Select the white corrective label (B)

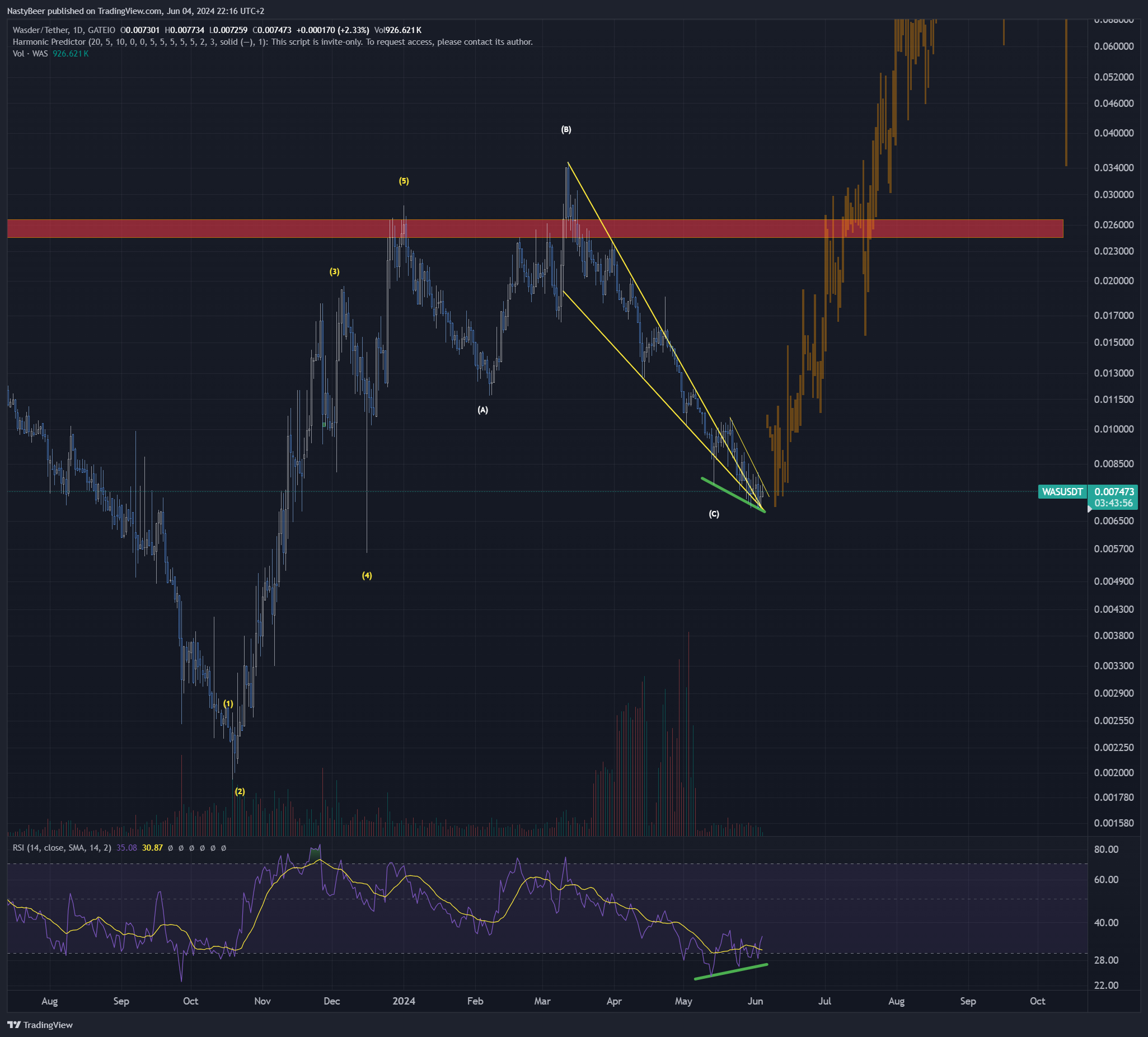[x=566, y=129]
